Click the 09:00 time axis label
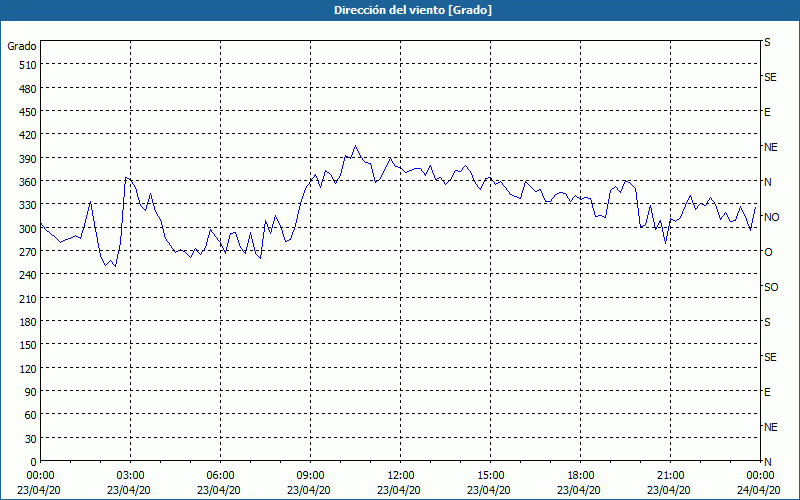Viewport: 800px width, 500px height. click(310, 476)
